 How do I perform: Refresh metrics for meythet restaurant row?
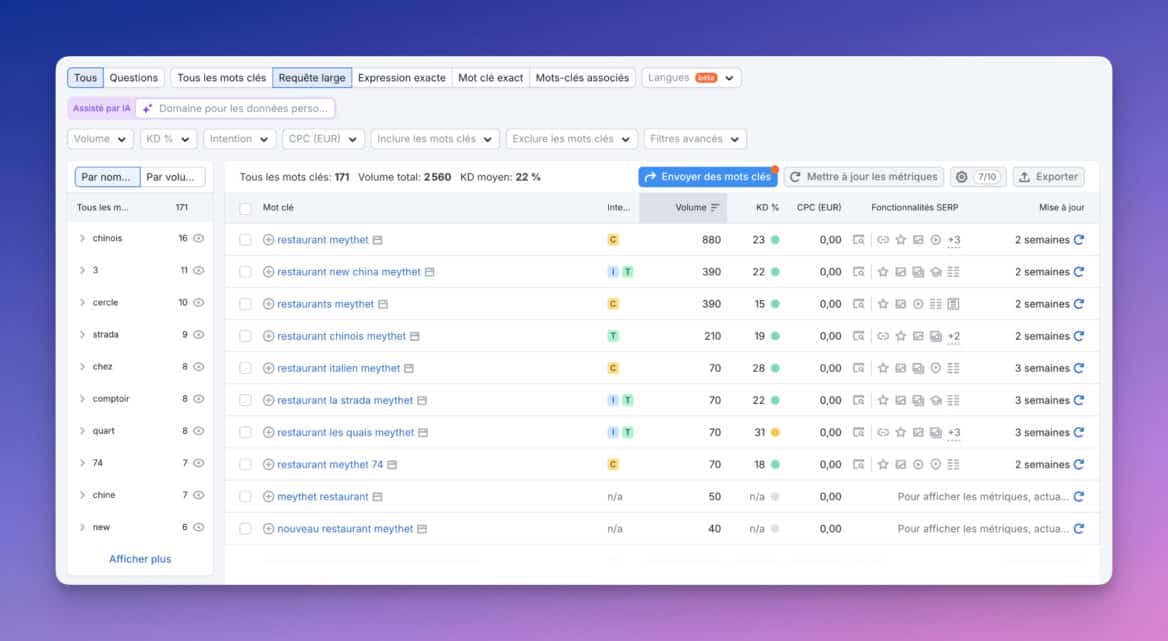tap(1079, 497)
